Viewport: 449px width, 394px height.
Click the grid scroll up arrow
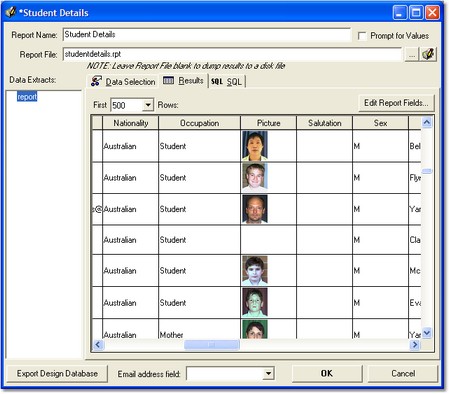(x=427, y=123)
